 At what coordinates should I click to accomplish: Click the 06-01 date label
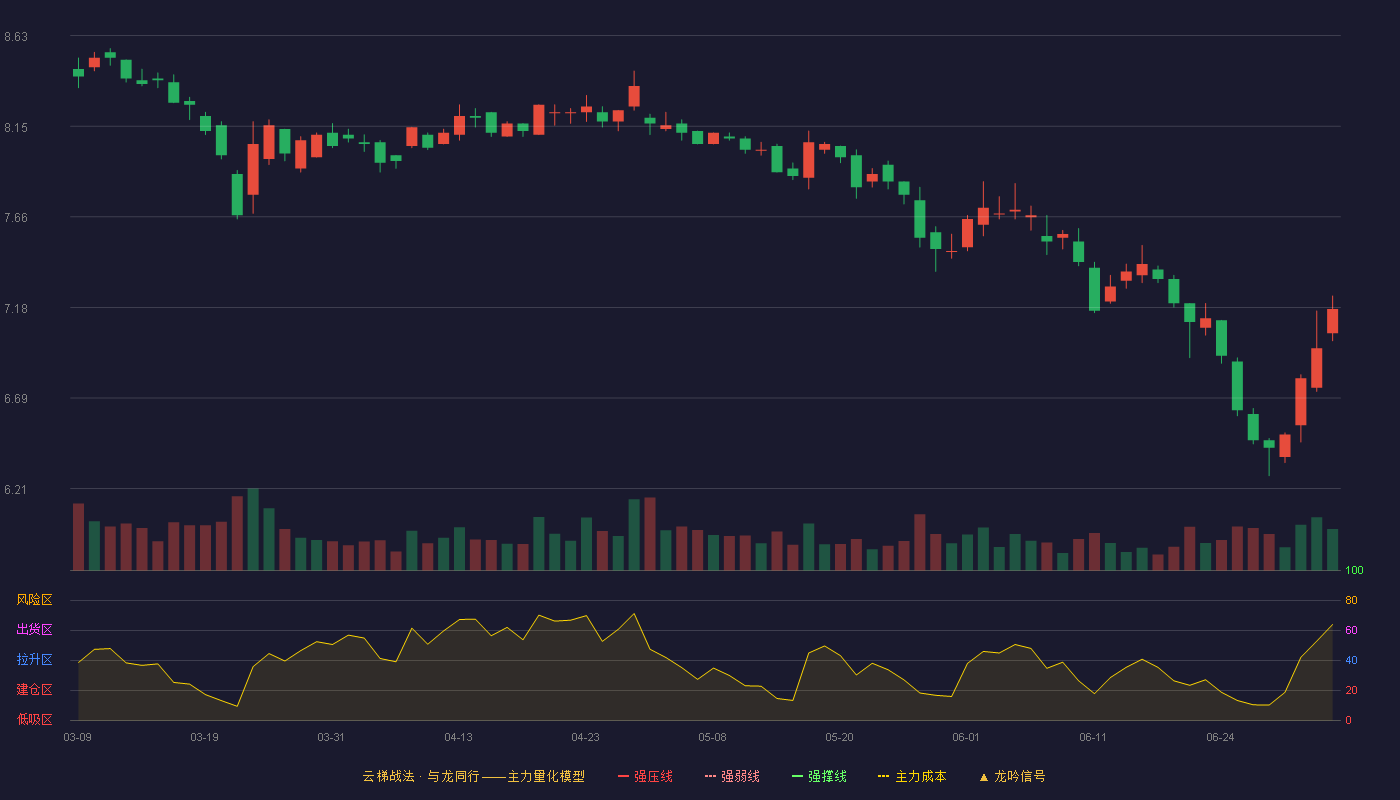966,737
